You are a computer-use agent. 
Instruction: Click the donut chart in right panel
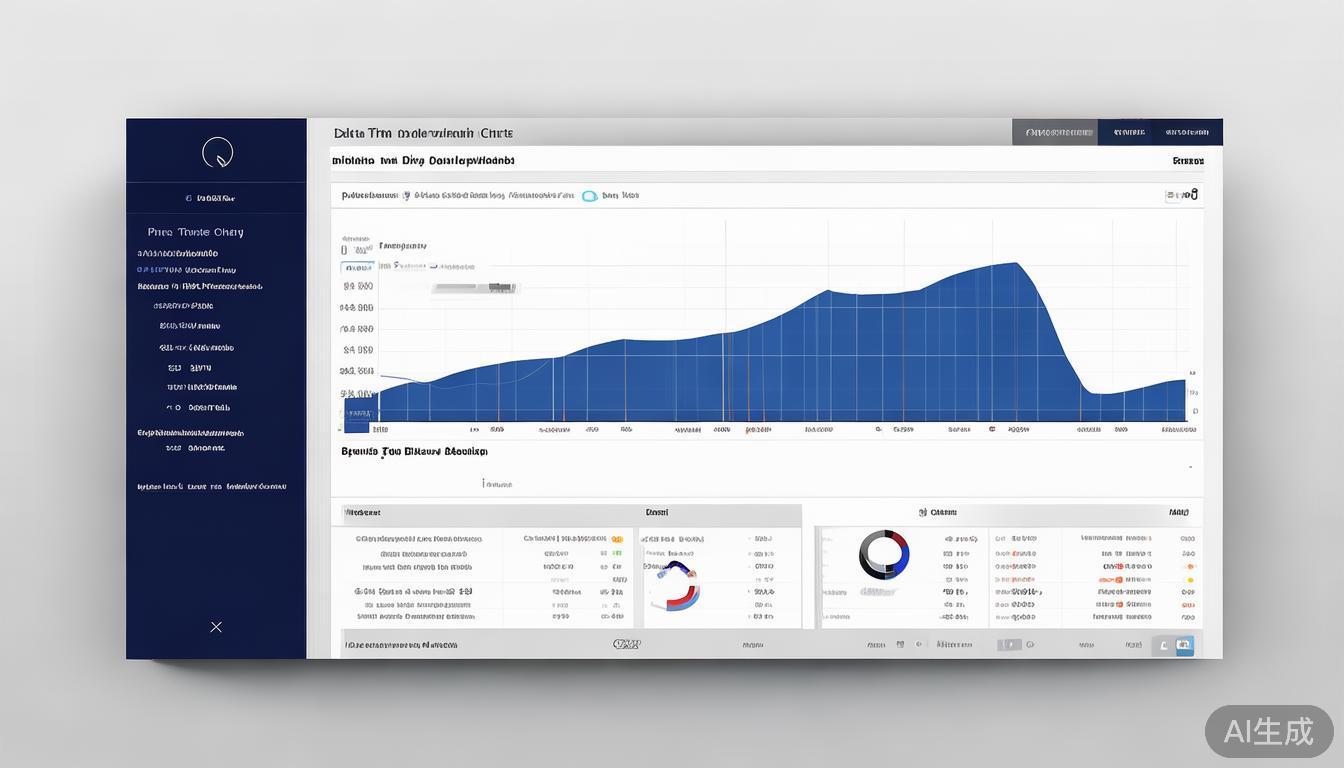[x=884, y=555]
